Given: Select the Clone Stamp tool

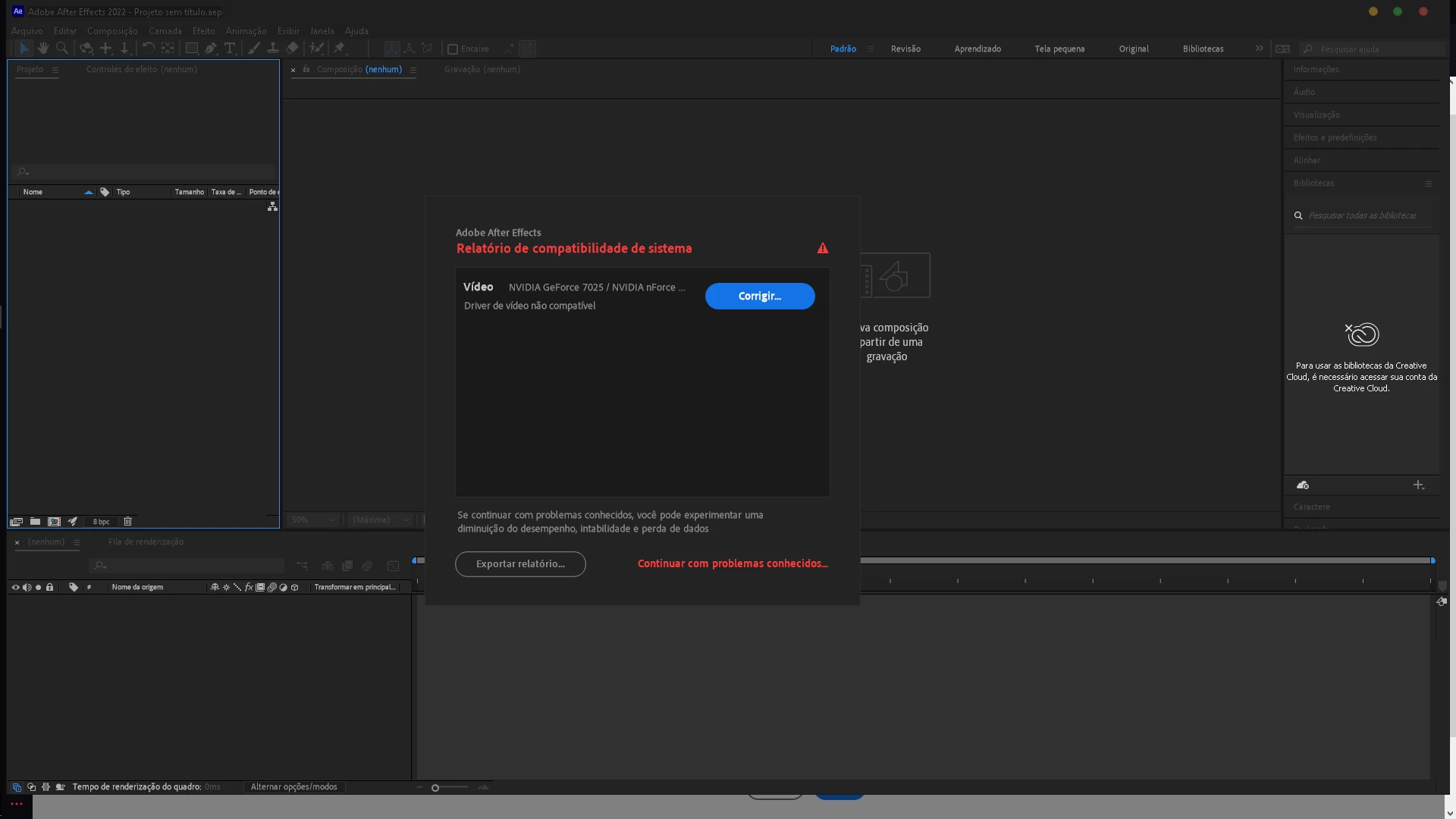Looking at the screenshot, I should [273, 49].
